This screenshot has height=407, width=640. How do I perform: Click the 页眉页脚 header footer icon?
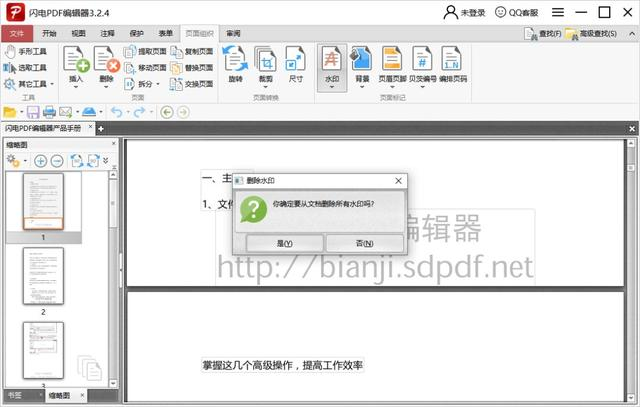392,60
